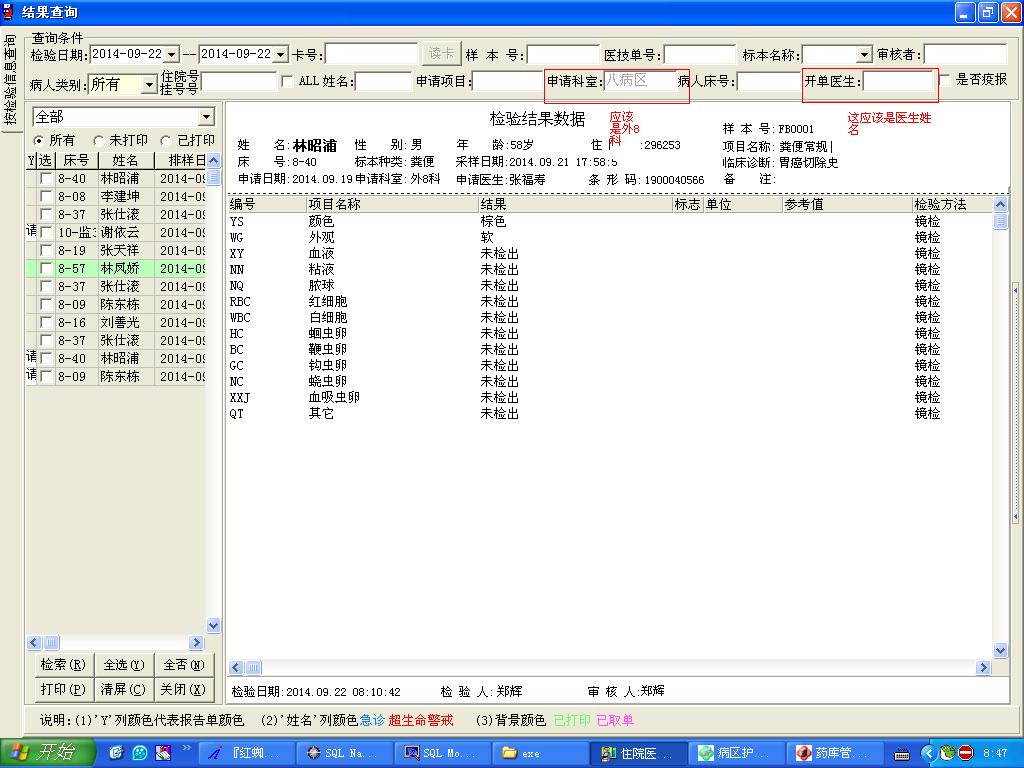Switch to the 『红蜘... taskbar window
Screen dimensions: 1024x768
coord(246,753)
